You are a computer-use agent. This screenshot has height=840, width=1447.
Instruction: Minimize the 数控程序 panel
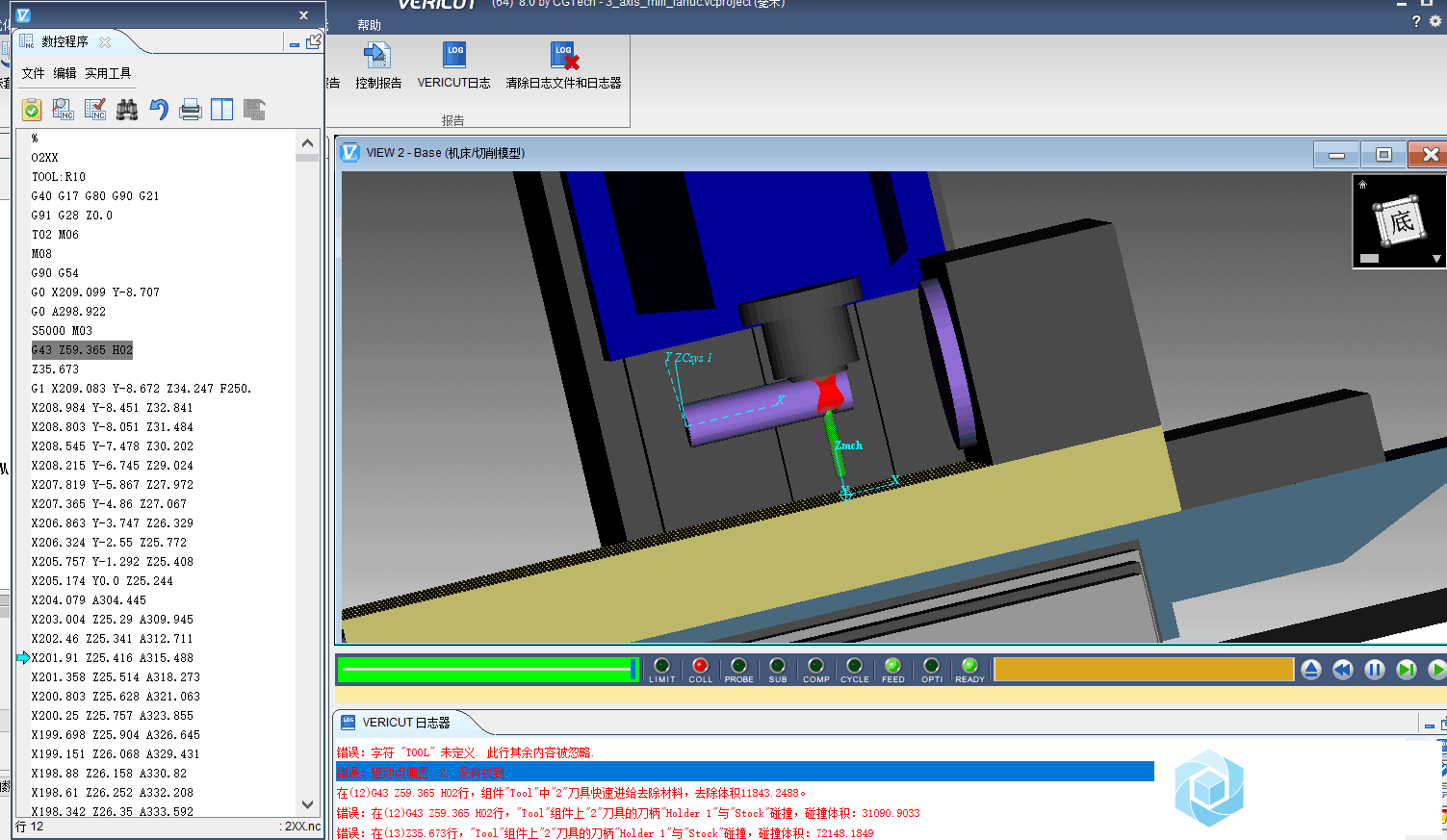[295, 43]
